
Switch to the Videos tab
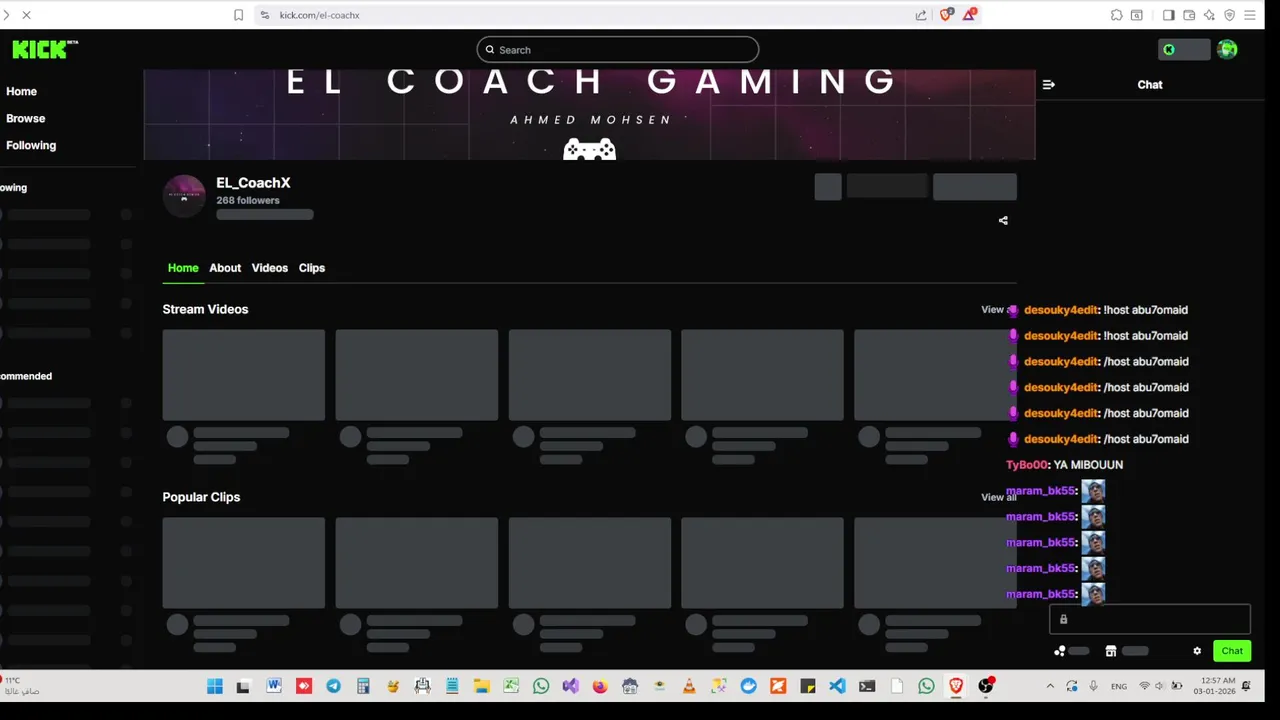[269, 268]
